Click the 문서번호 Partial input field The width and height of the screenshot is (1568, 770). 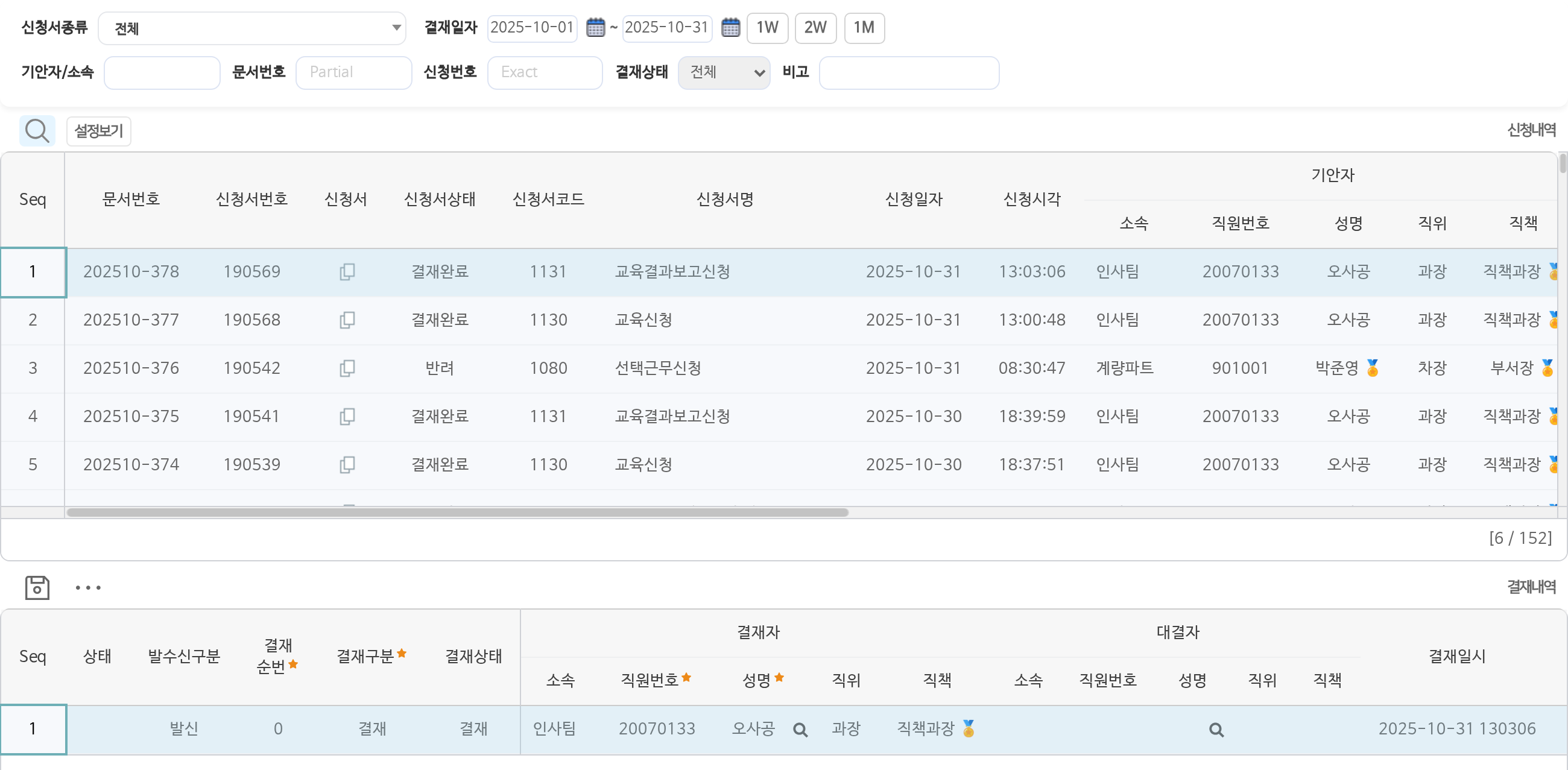[353, 72]
